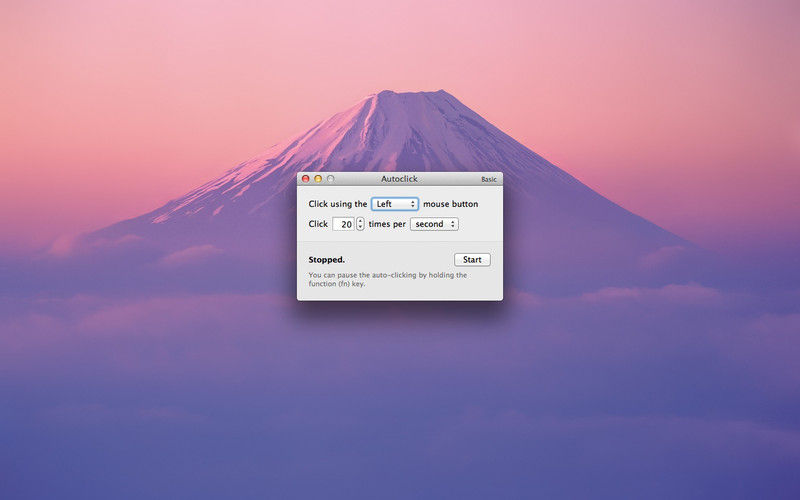The height and width of the screenshot is (500, 800).
Task: Switch mode via the Basic button in title bar
Action: (x=489, y=179)
